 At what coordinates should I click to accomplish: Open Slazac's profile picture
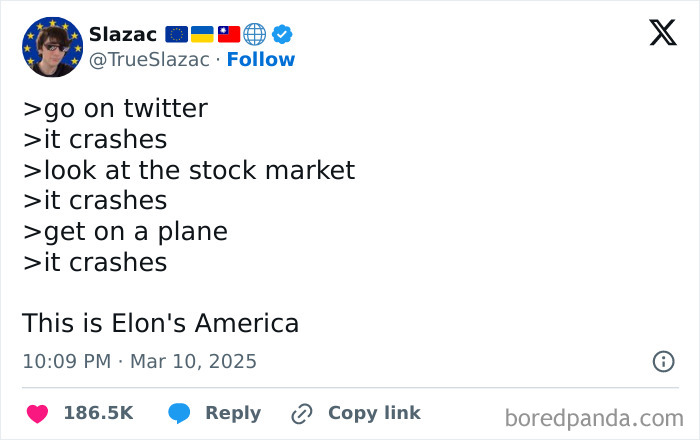52,47
